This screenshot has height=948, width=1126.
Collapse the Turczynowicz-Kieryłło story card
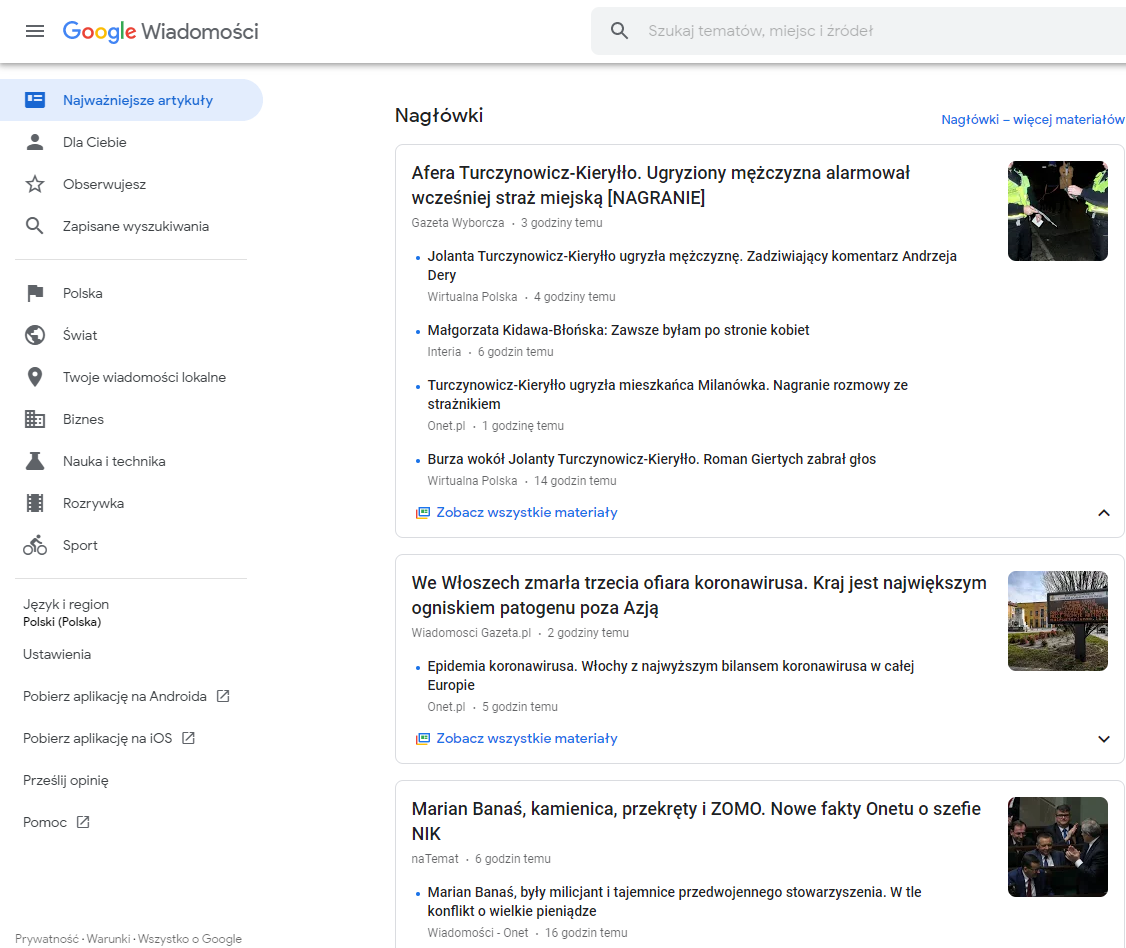[1104, 513]
